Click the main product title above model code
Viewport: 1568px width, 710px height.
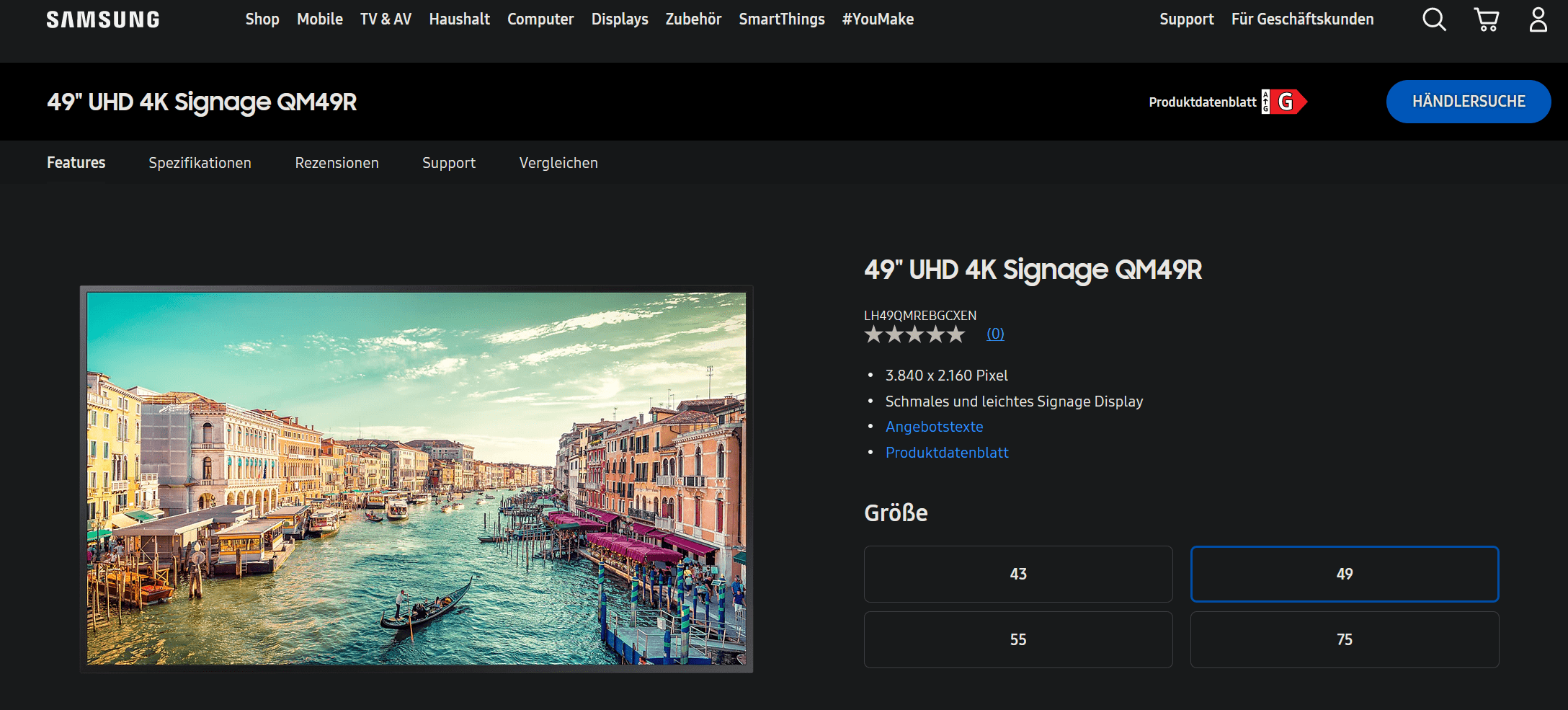1033,270
